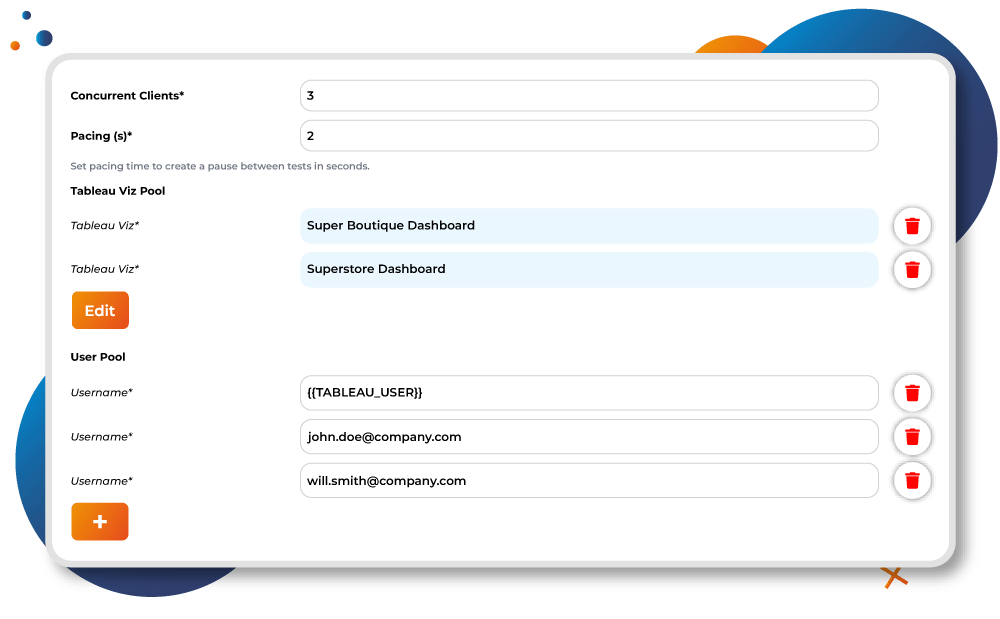Click Username* label beside {{TABLEAU_USER}}
Image resolution: width=1000 pixels, height=619 pixels.
point(101,393)
